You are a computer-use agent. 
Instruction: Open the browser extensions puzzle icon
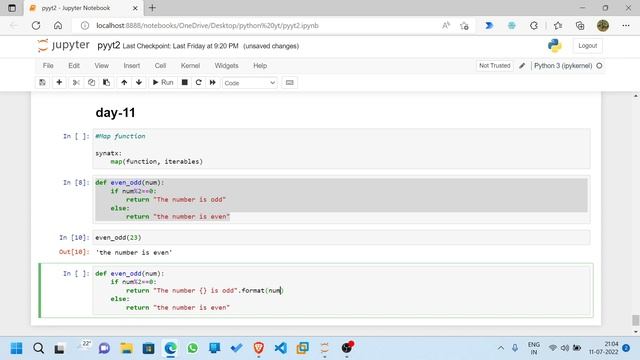pyautogui.click(x=533, y=26)
